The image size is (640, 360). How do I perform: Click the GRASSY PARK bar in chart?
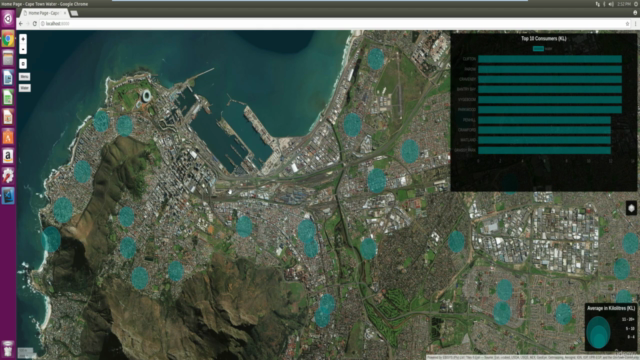pyautogui.click(x=544, y=150)
